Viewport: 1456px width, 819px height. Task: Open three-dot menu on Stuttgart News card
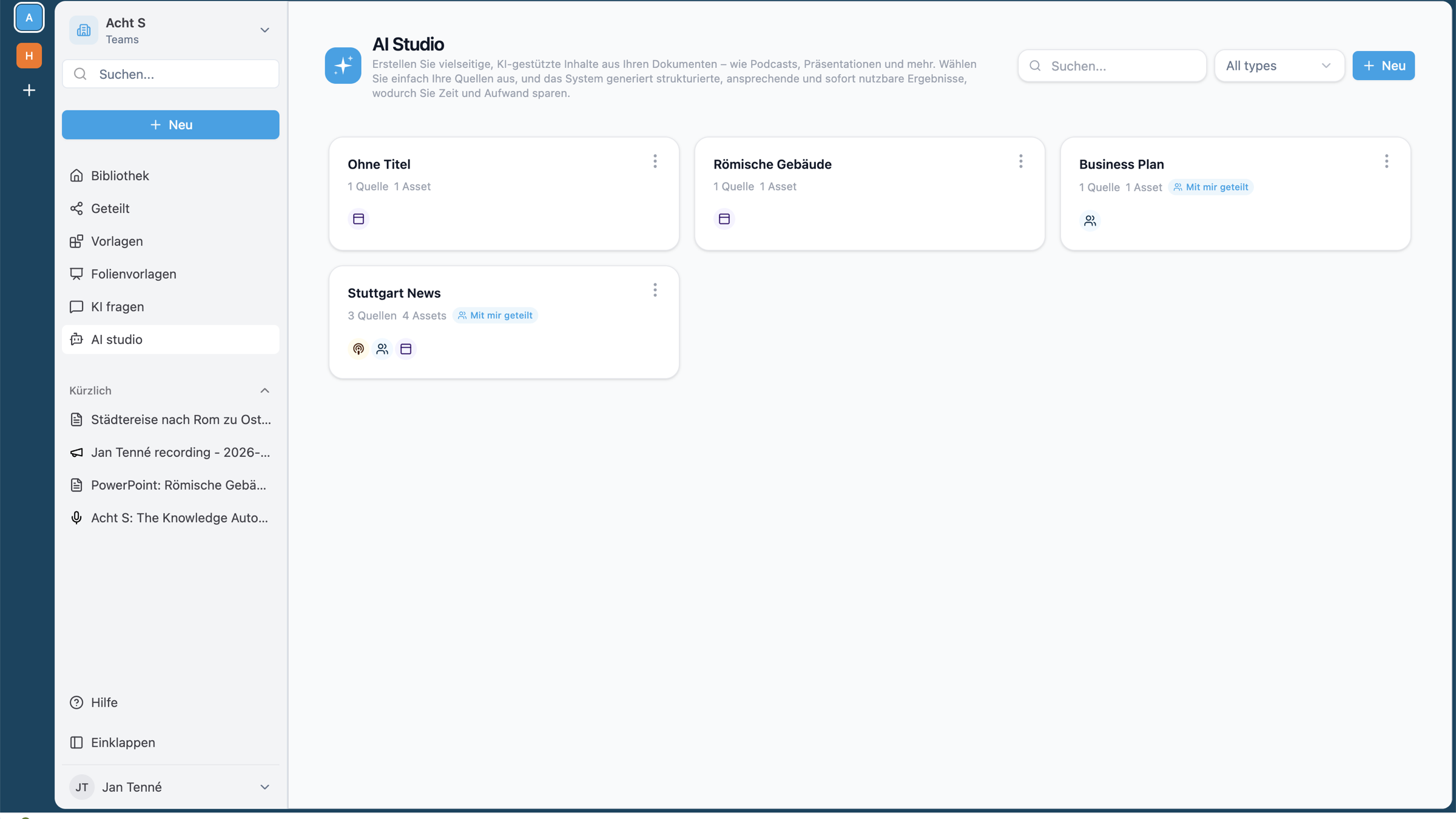coord(655,290)
